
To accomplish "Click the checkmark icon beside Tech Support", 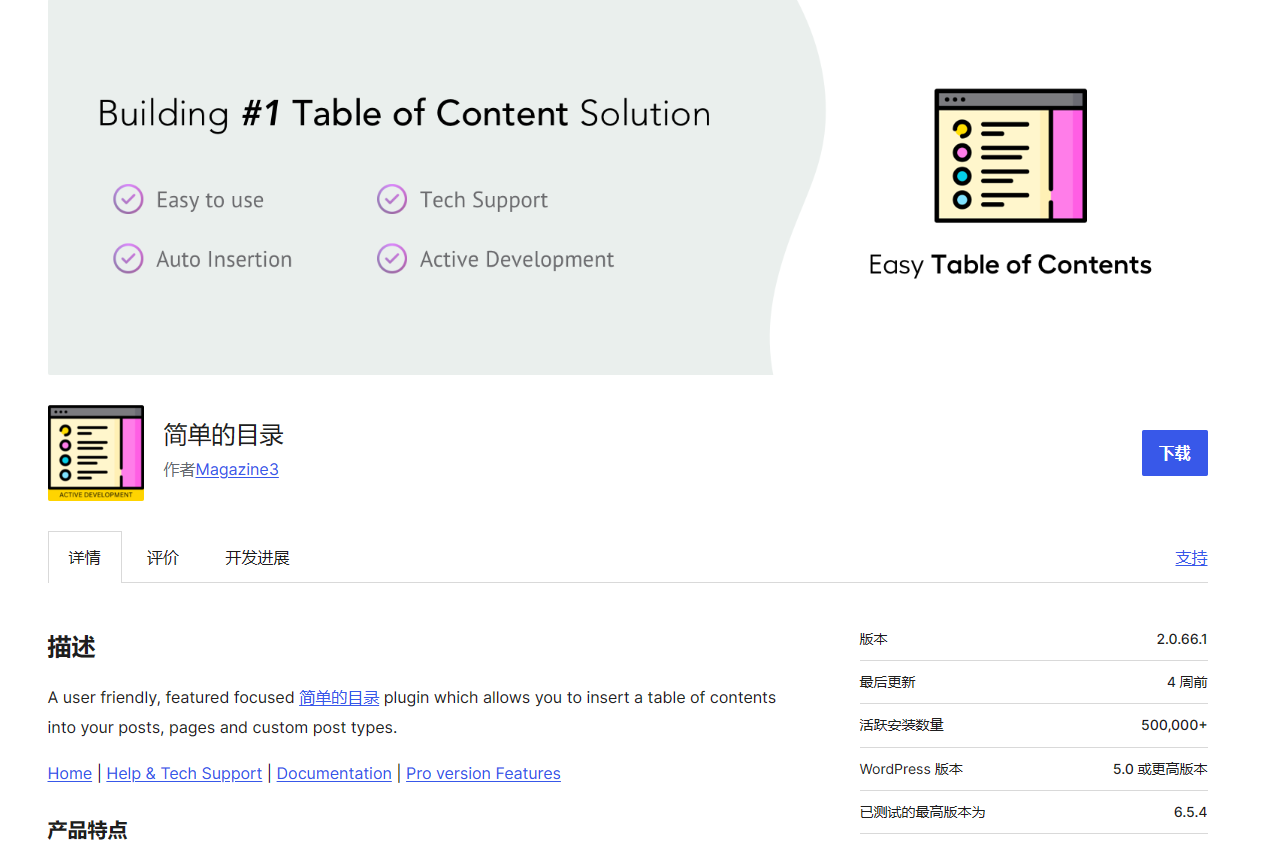I will (392, 199).
